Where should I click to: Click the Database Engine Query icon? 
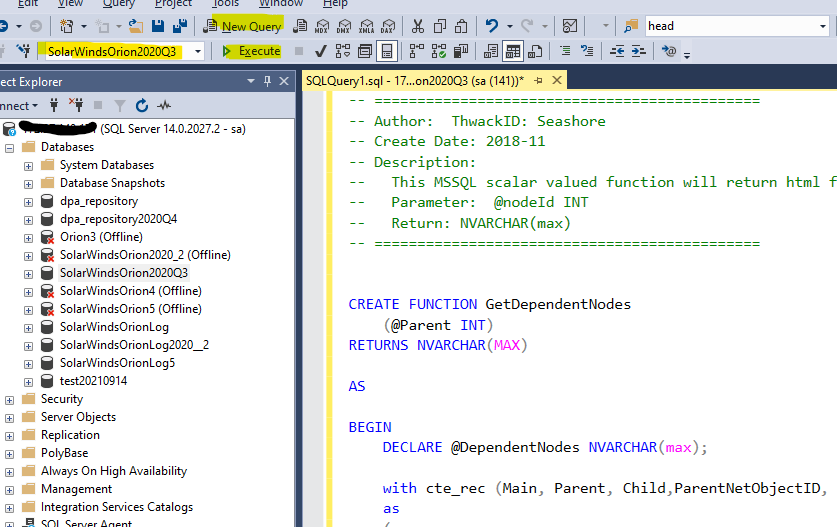[x=301, y=26]
